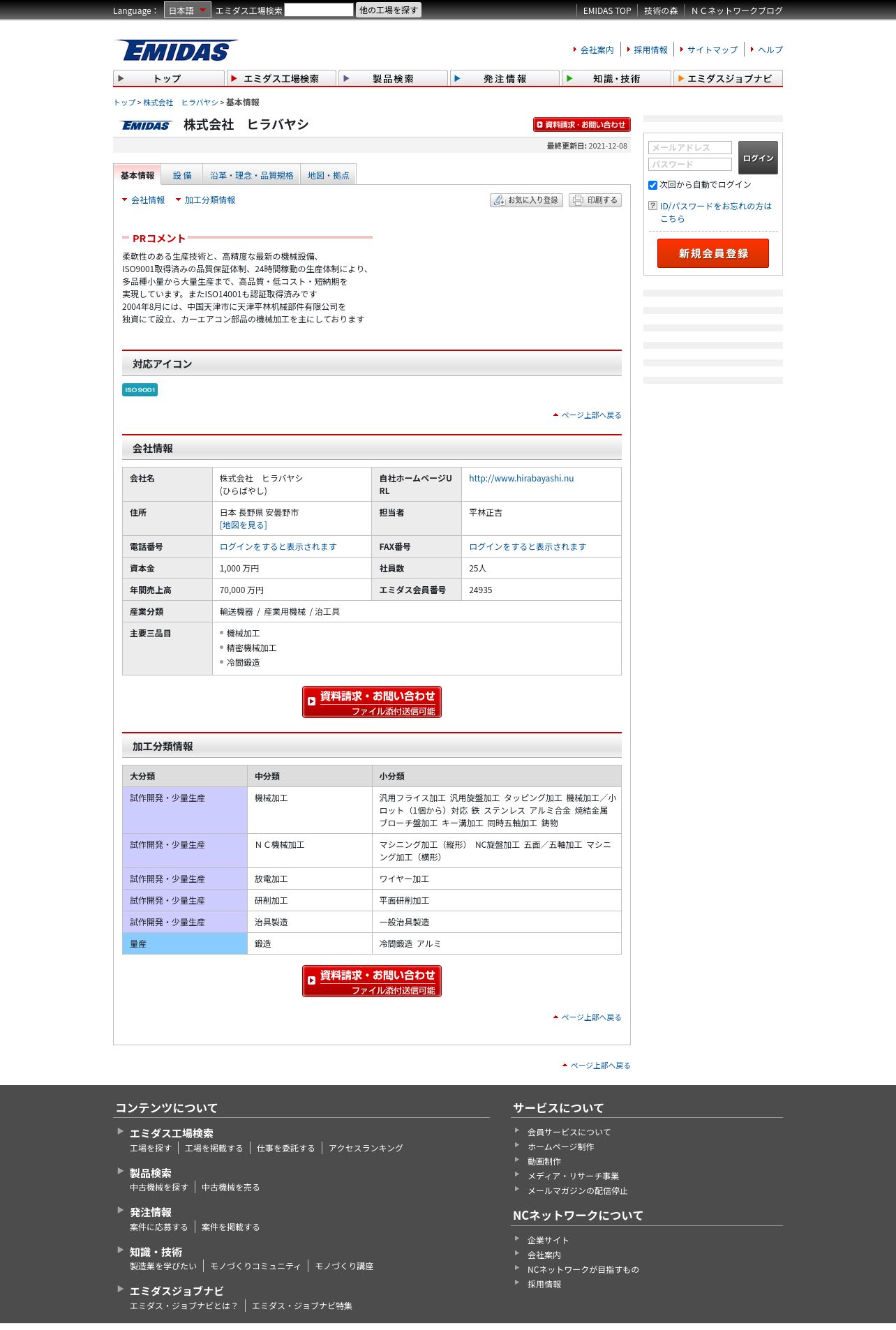Open footer NCネットワークが目指すもの link
Screen dimensions: 896x1330
pyautogui.click(x=583, y=1270)
